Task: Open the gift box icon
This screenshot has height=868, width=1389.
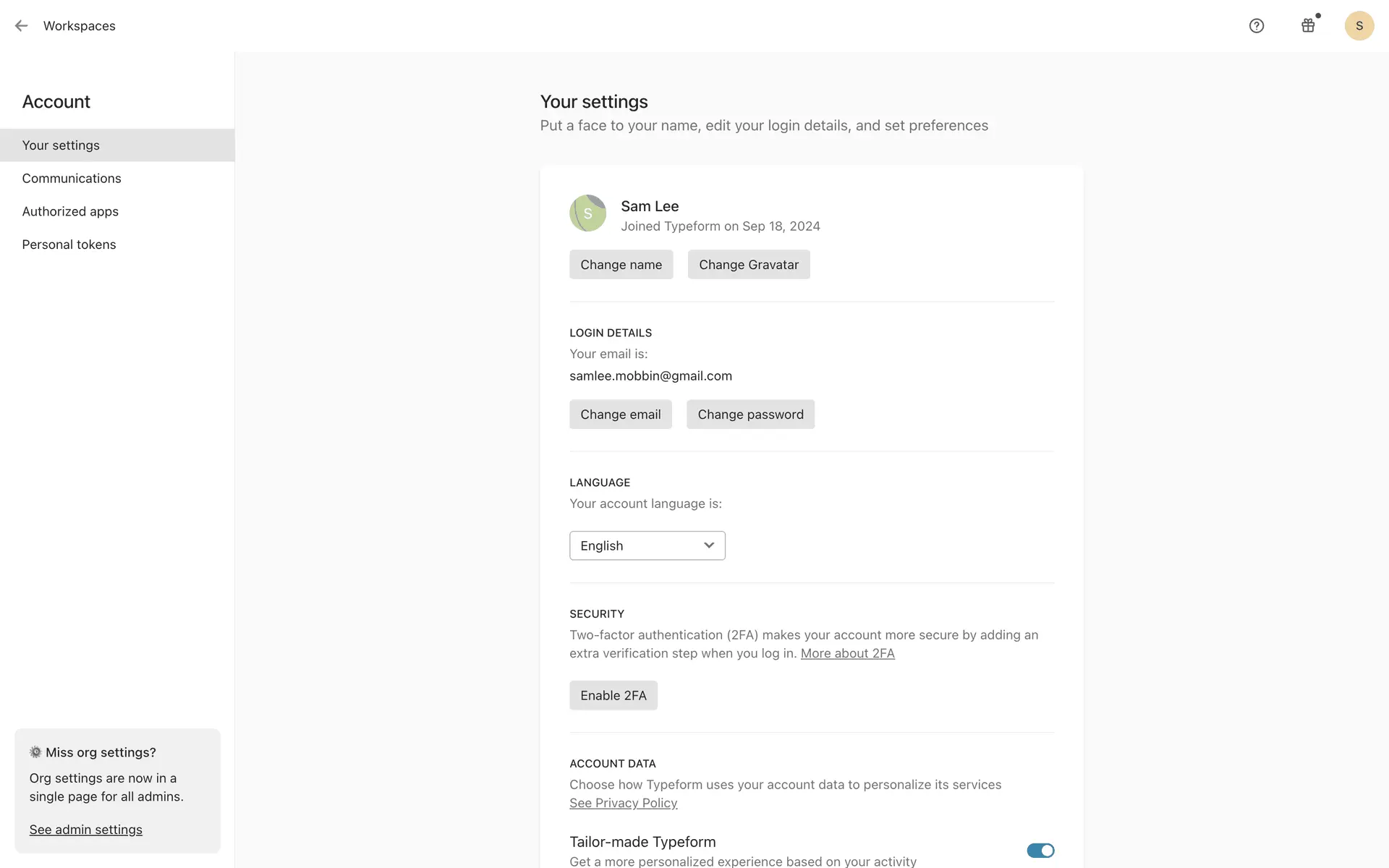Action: coord(1308,26)
